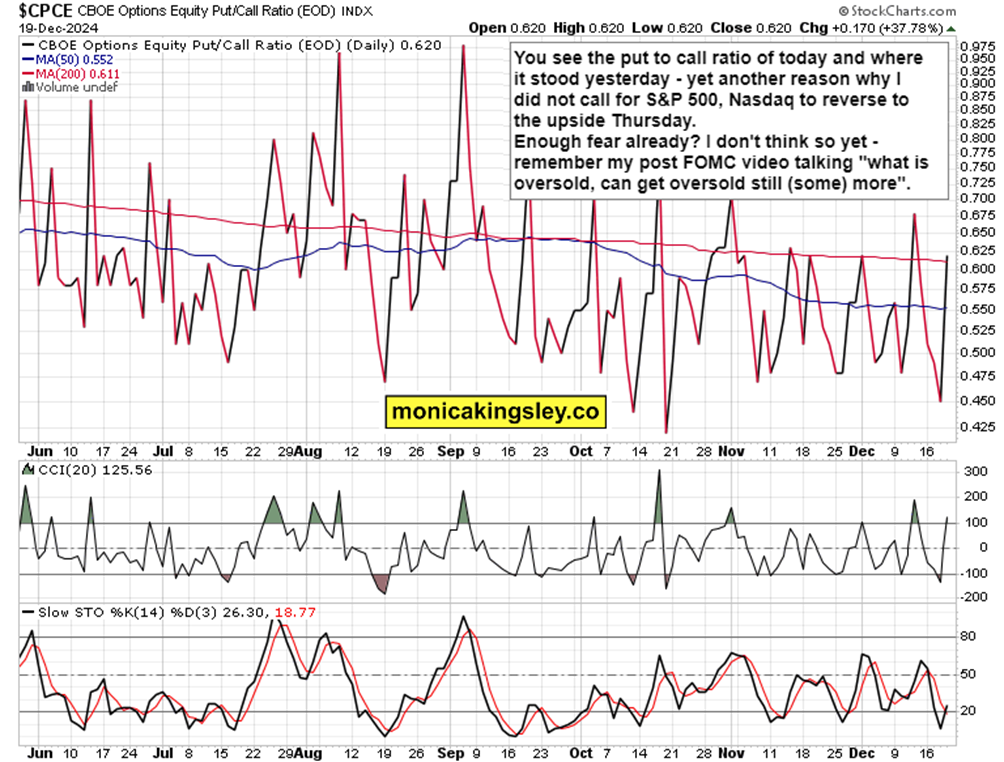
Task: Click the 80 level on stochastic scale
Action: coord(968,636)
